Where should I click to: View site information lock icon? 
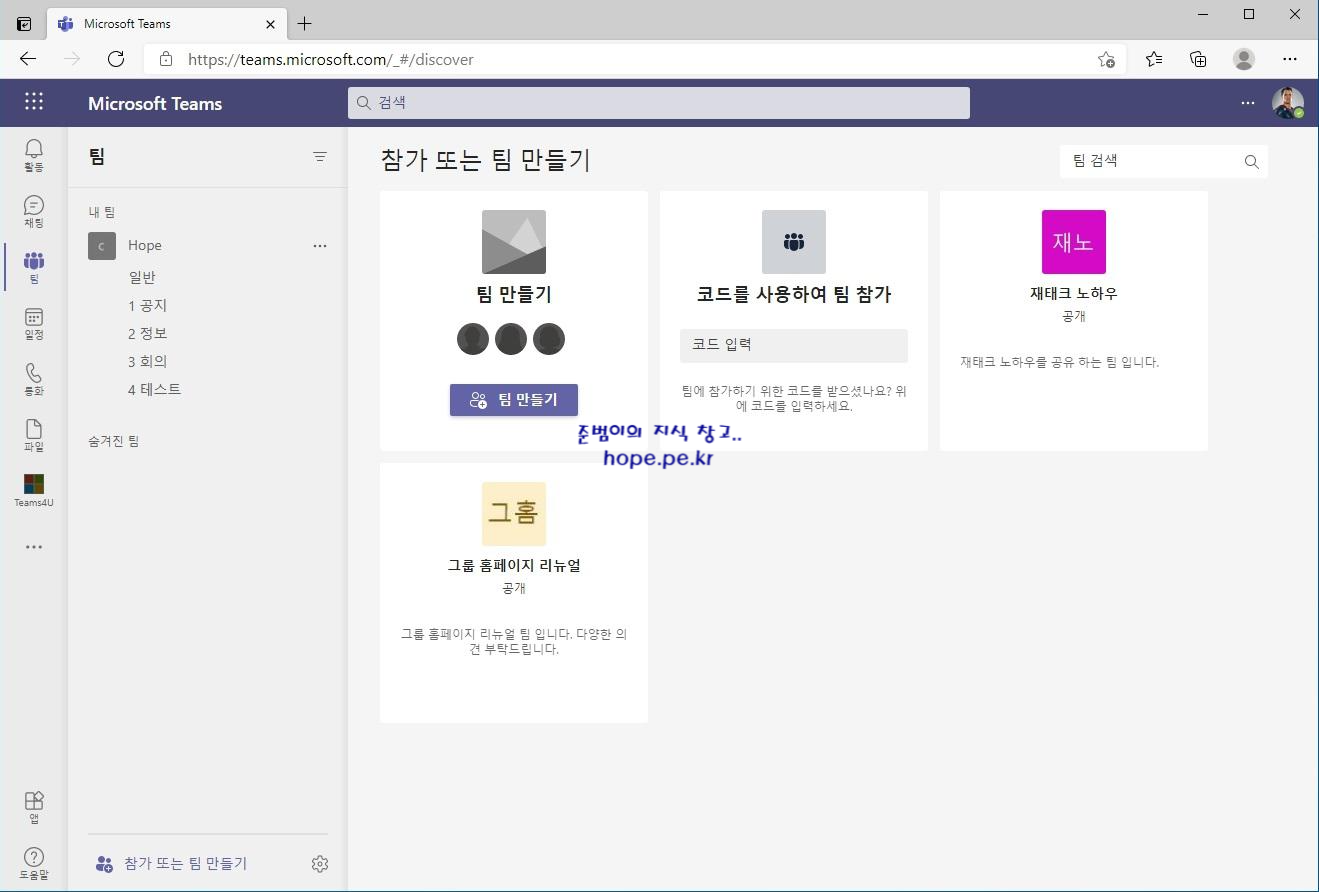[x=166, y=59]
